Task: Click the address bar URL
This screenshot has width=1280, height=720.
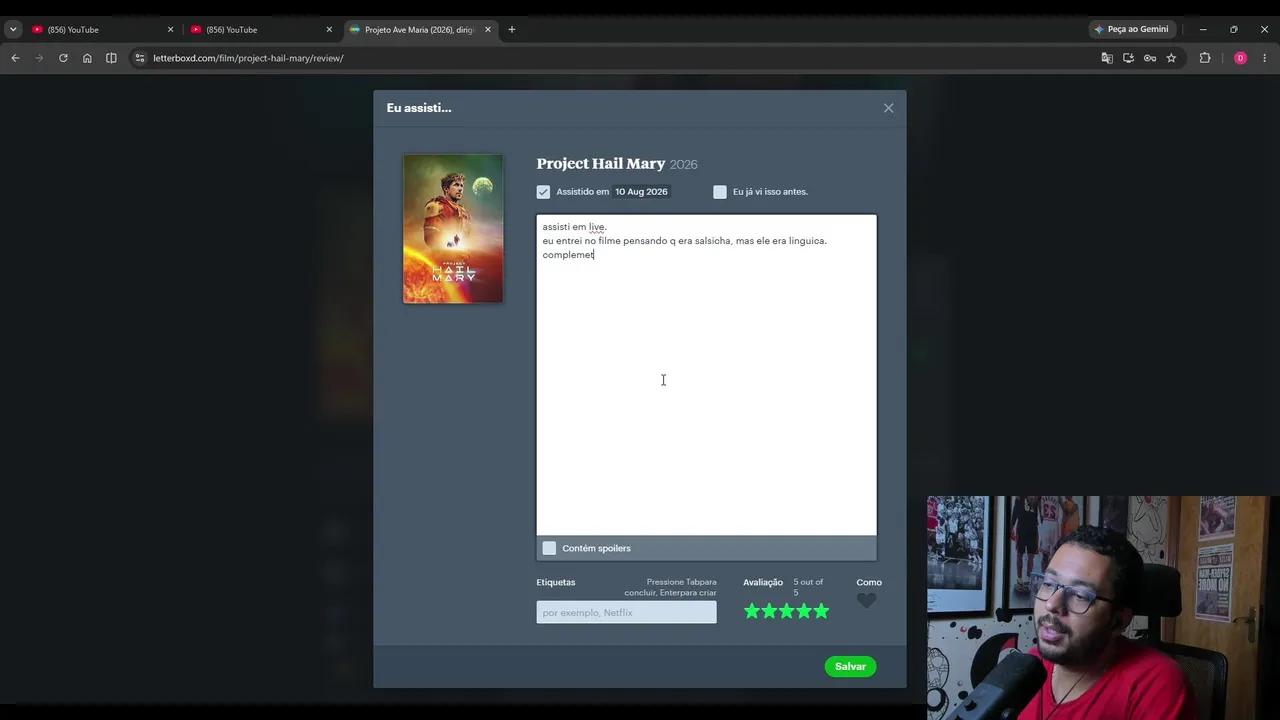Action: 248,58
